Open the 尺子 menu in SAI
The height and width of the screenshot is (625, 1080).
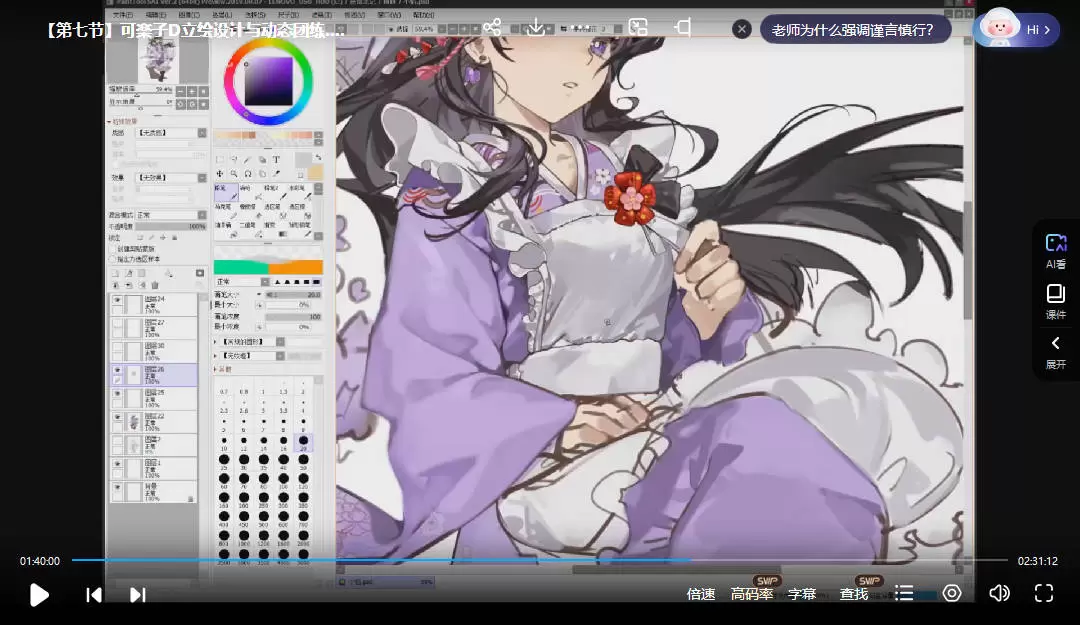click(288, 14)
